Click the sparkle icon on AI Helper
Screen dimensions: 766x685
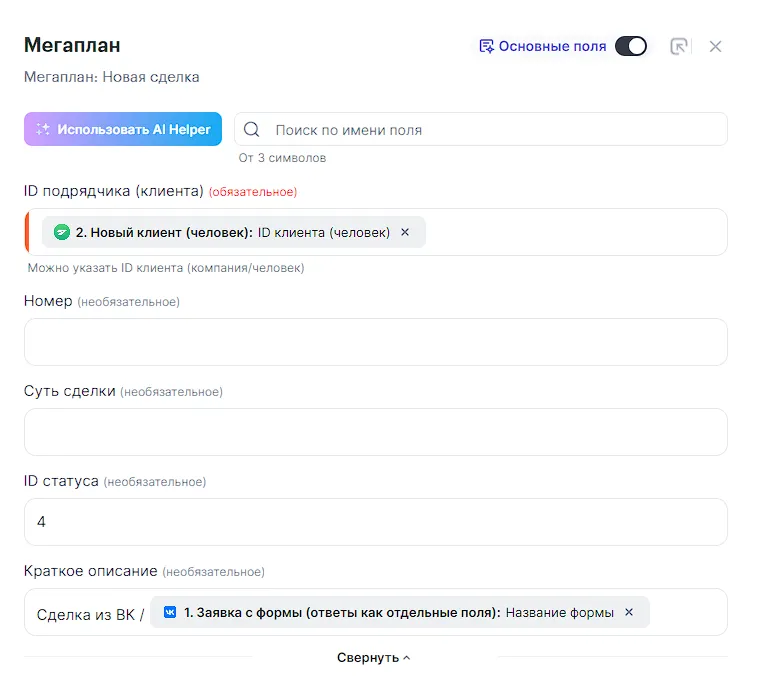point(43,129)
